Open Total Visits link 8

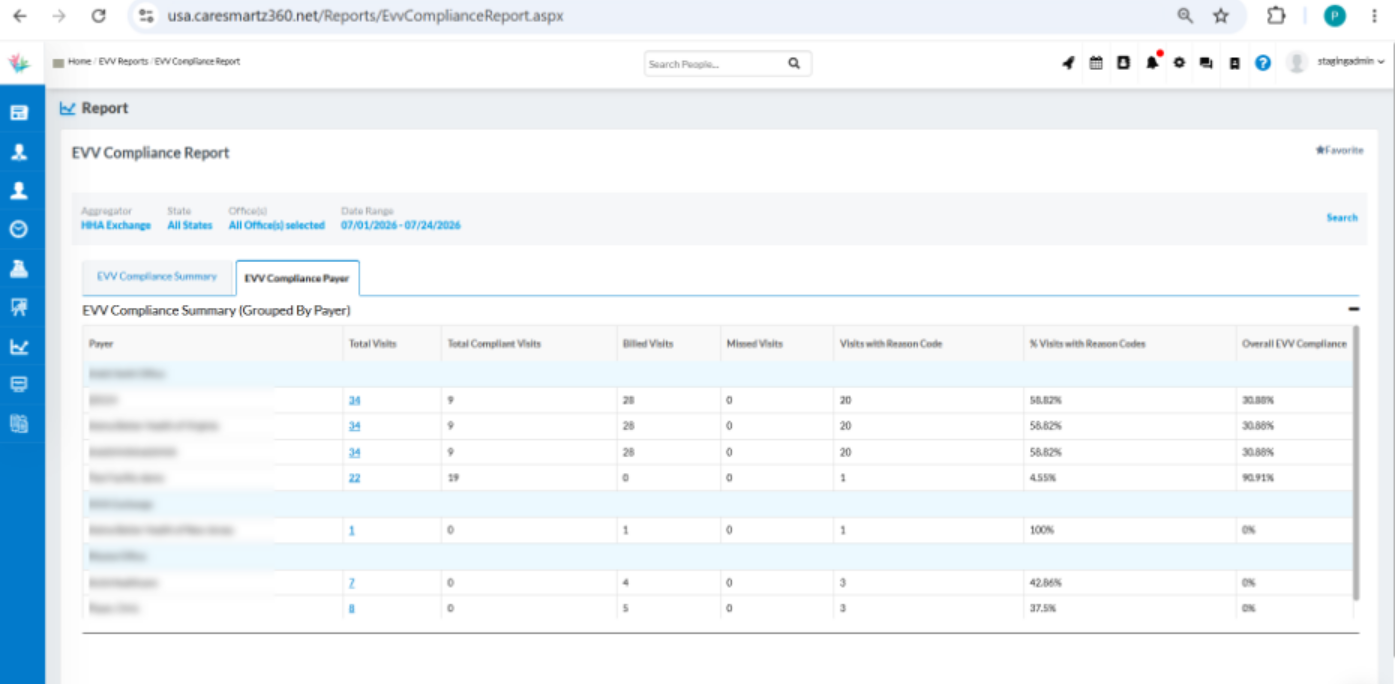351,608
